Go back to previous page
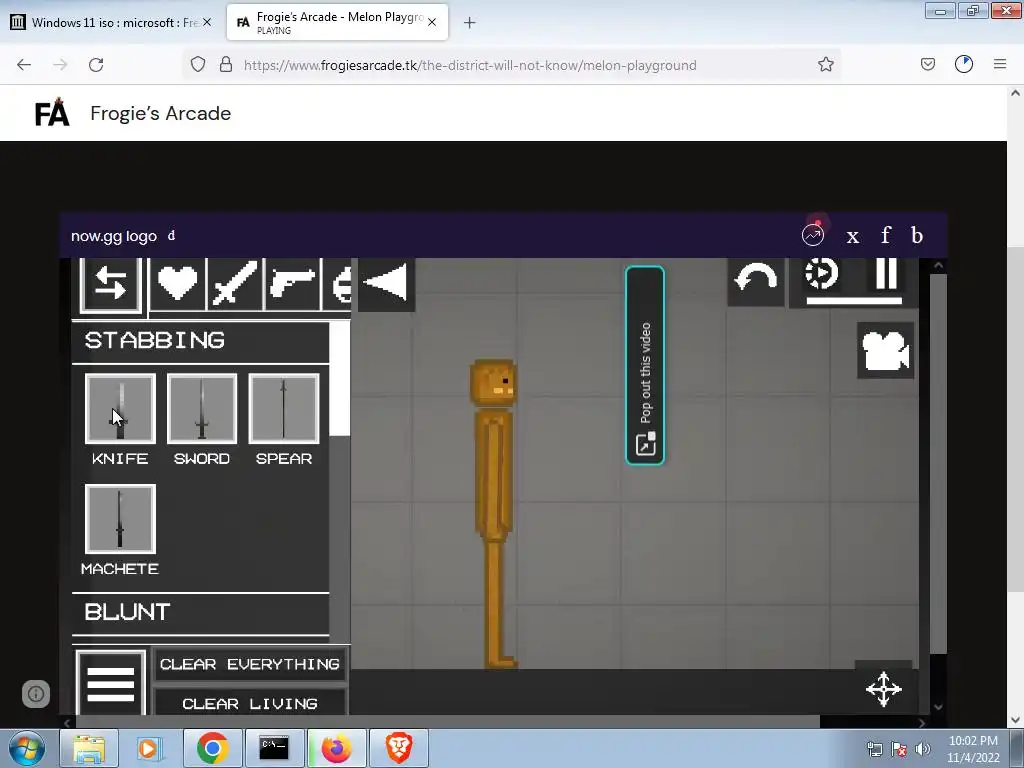 (24, 65)
